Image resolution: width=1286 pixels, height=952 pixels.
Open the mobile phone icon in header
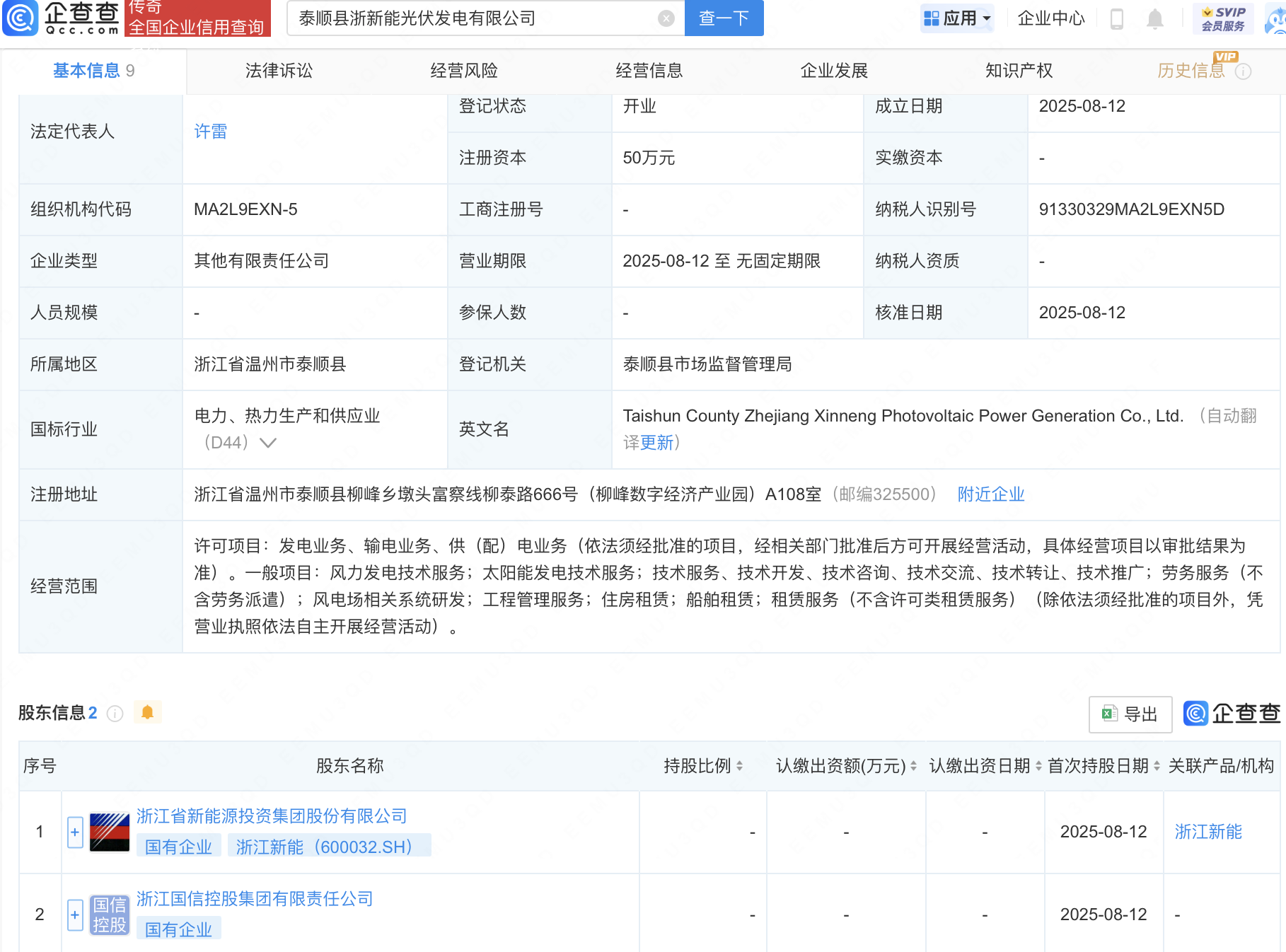click(1117, 19)
